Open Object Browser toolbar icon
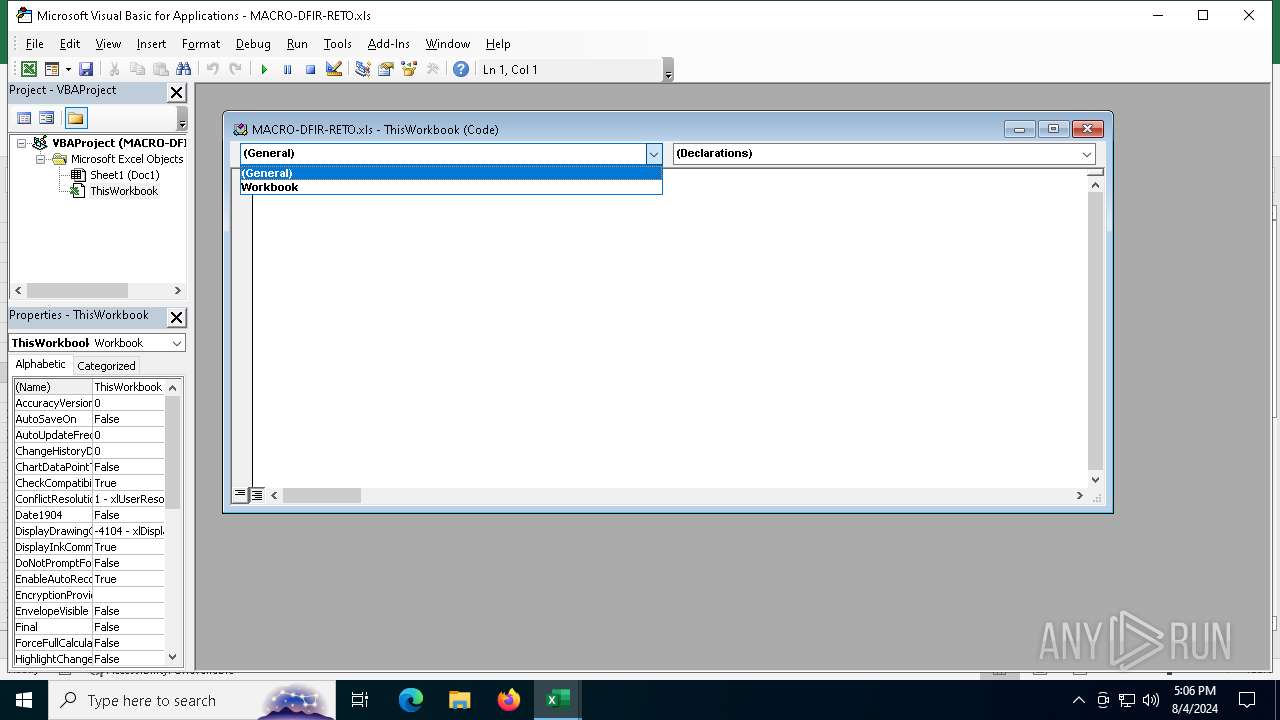The image size is (1280, 720). pyautogui.click(x=409, y=69)
